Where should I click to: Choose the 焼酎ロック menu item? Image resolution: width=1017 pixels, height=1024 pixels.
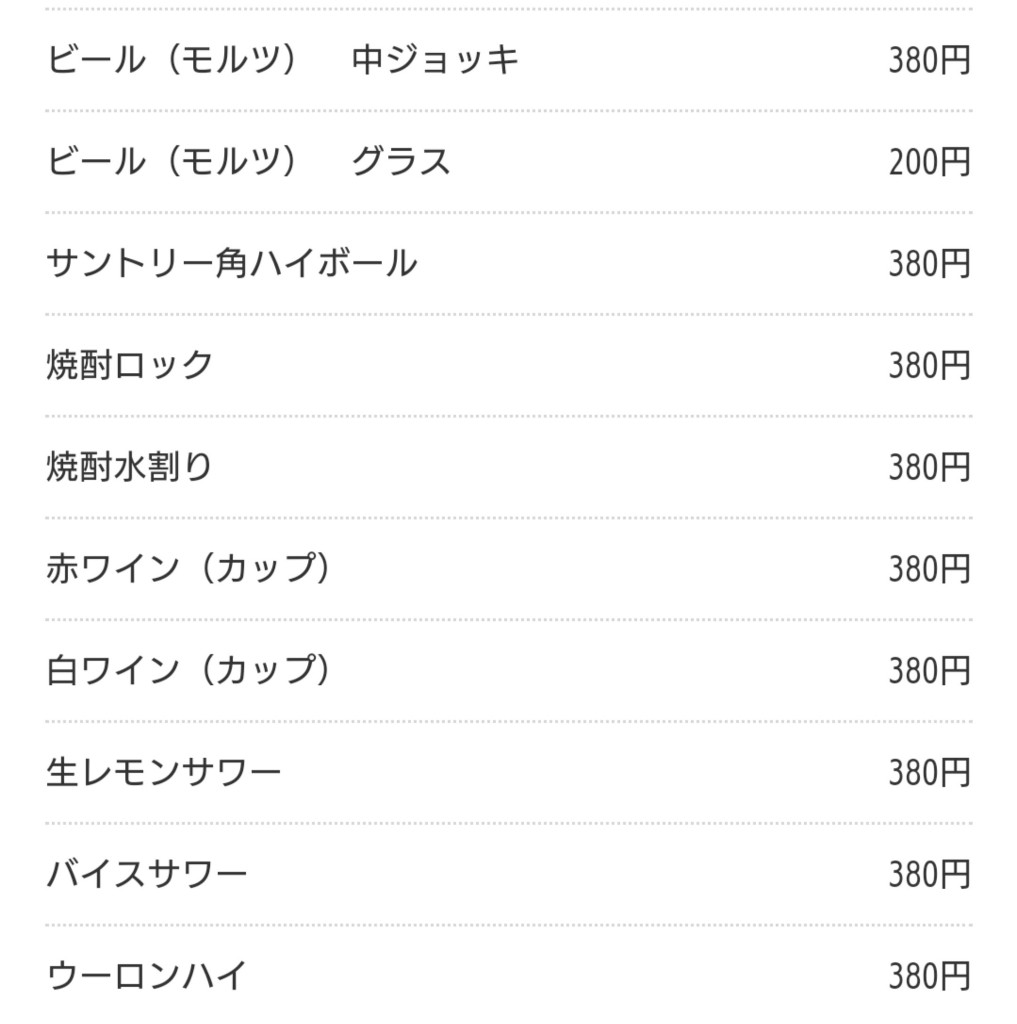130,365
